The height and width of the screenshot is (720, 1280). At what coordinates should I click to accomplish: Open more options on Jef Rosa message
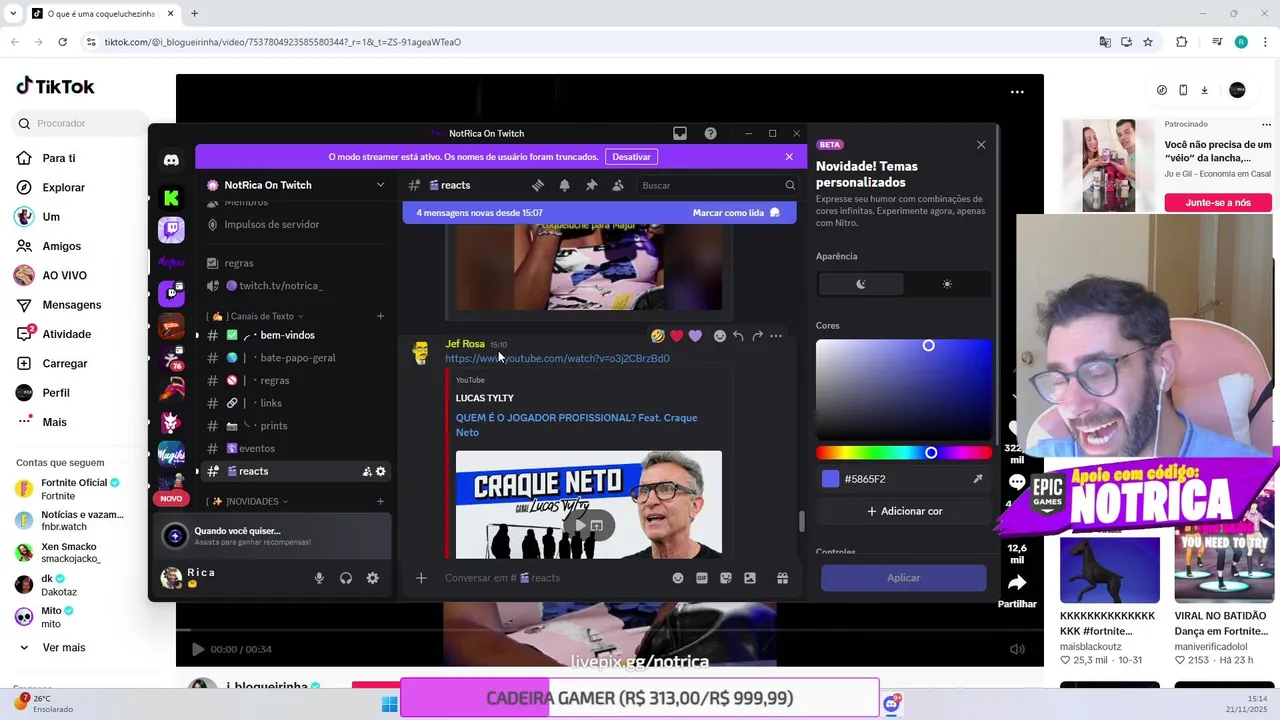776,336
